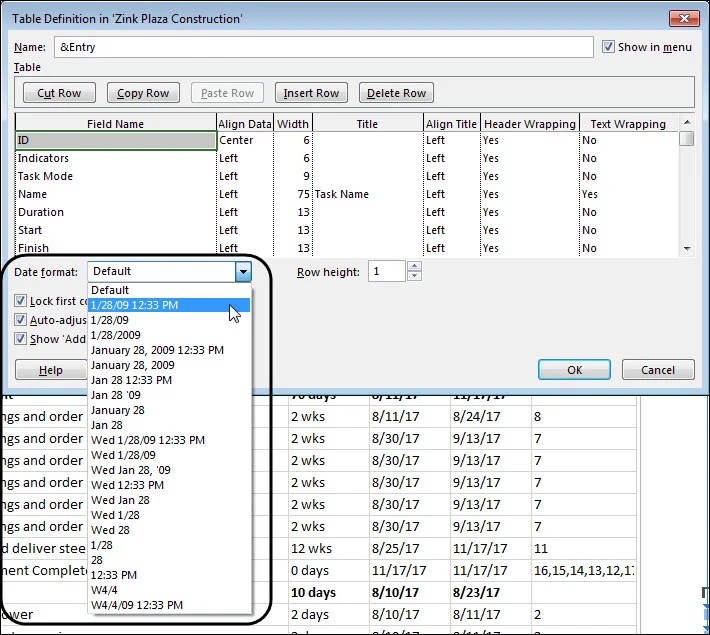The image size is (710, 635).
Task: Click width value 75 cell
Action: pos(293,194)
